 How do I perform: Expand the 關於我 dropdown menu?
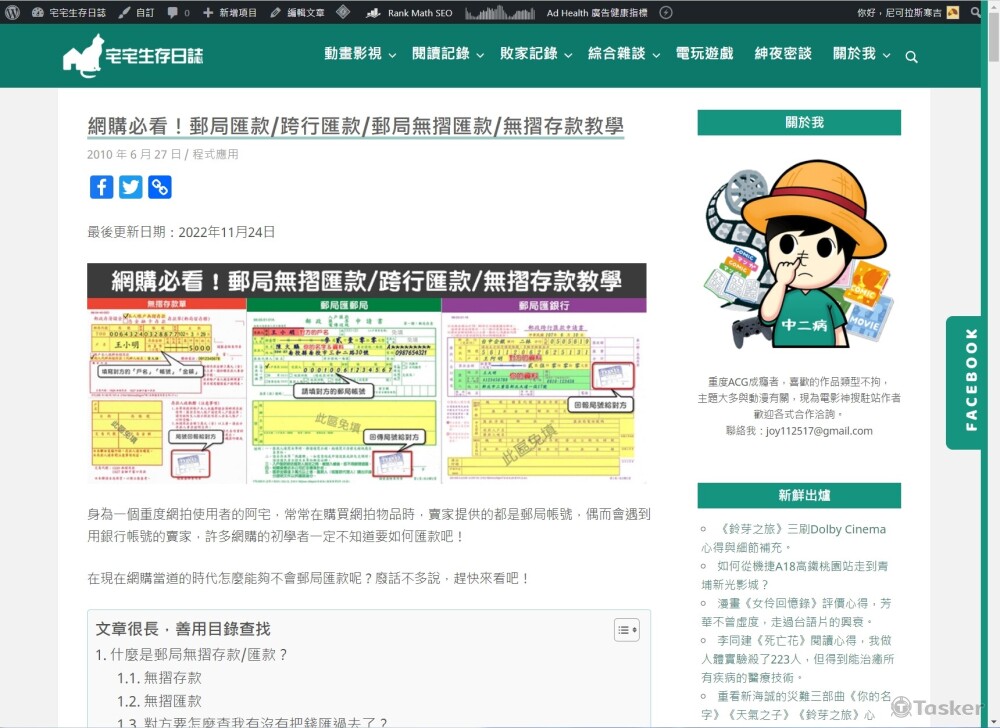(855, 56)
